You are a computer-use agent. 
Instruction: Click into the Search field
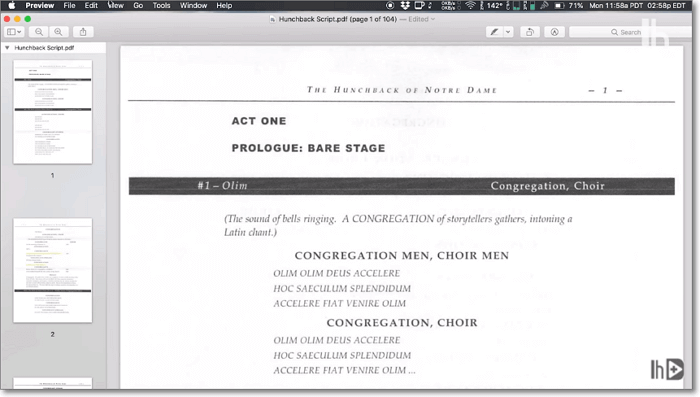tap(629, 32)
